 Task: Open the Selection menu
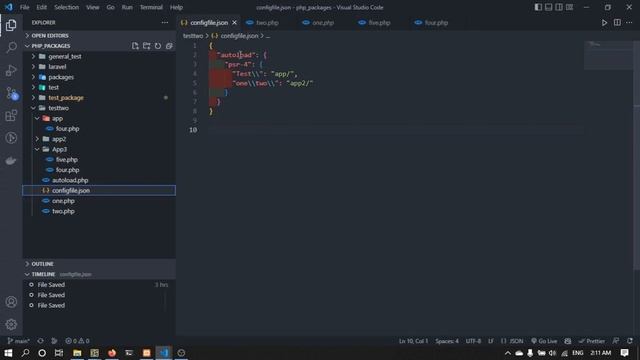[66, 7]
